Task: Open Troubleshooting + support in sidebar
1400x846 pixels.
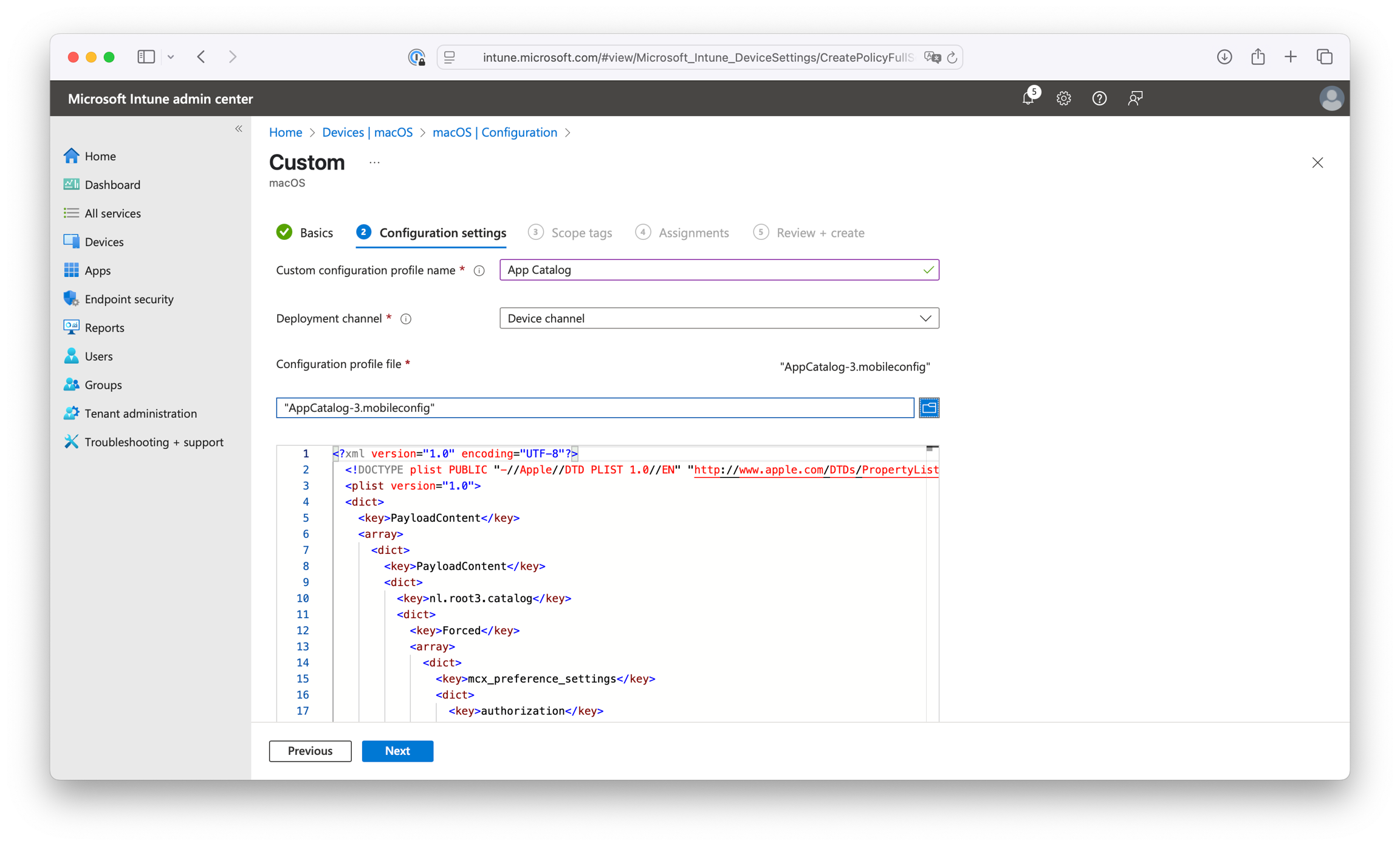Action: click(154, 442)
